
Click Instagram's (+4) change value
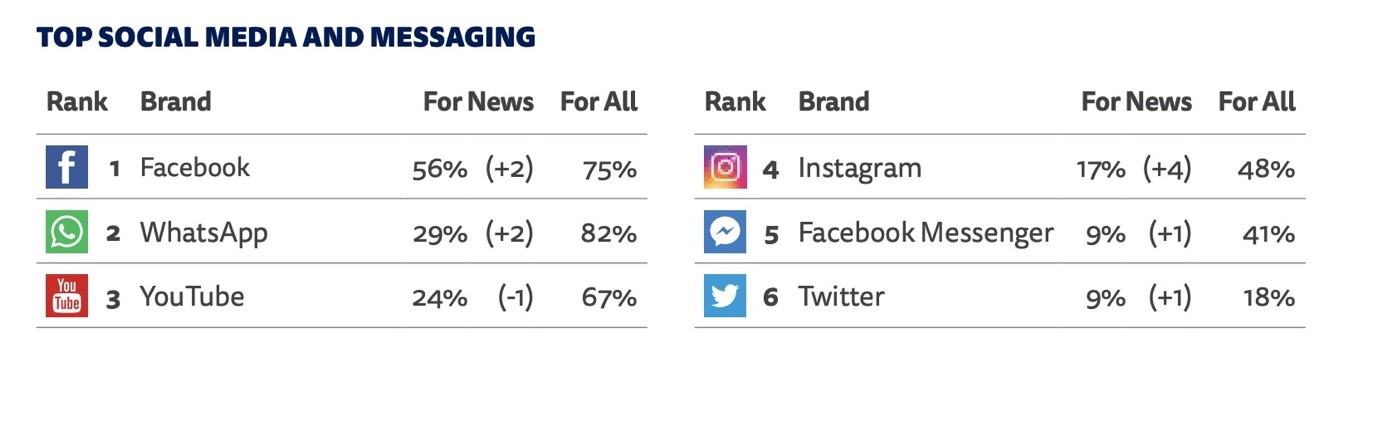pos(1168,168)
